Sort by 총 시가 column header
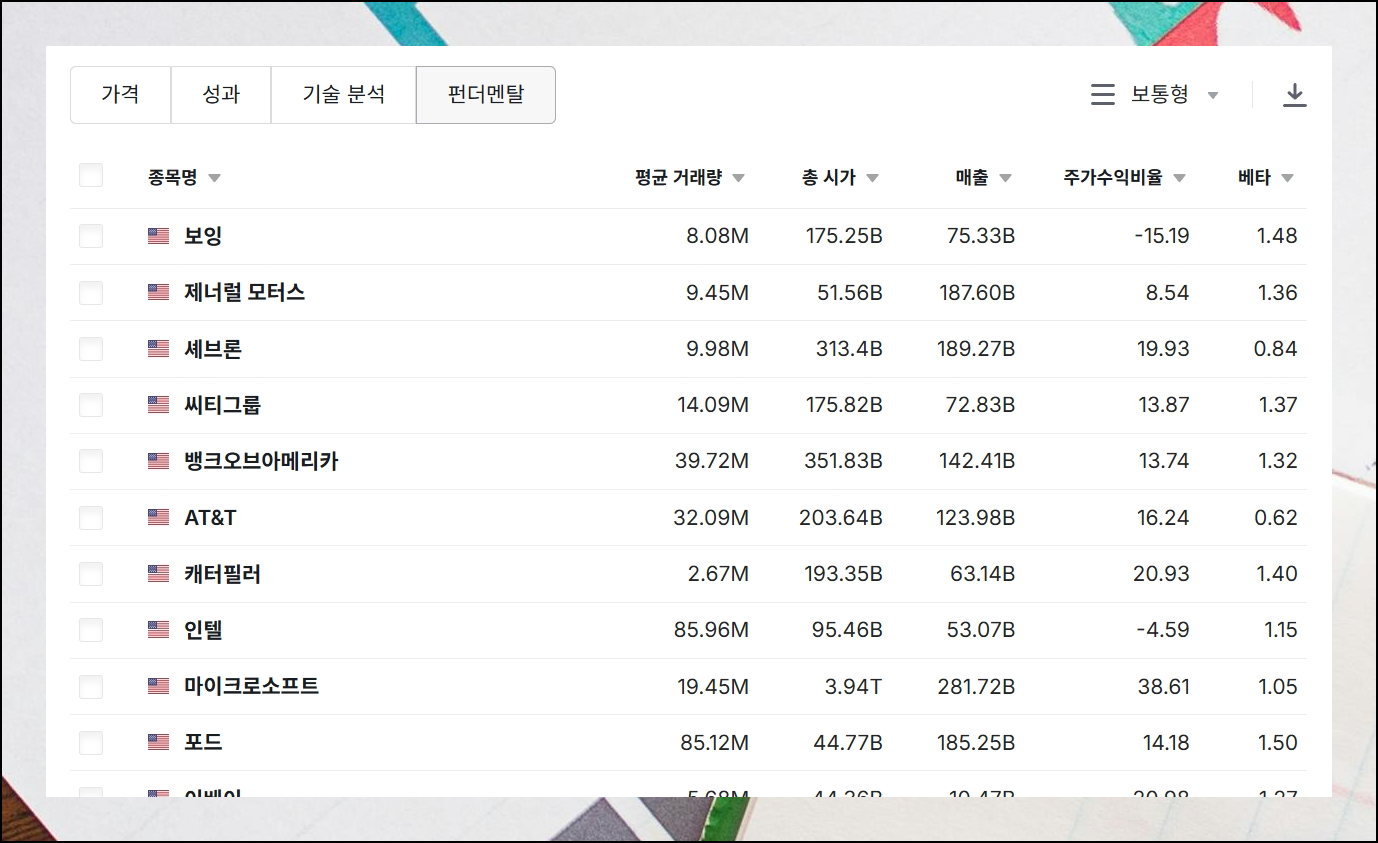Viewport: 1378px width, 843px height. coord(840,178)
